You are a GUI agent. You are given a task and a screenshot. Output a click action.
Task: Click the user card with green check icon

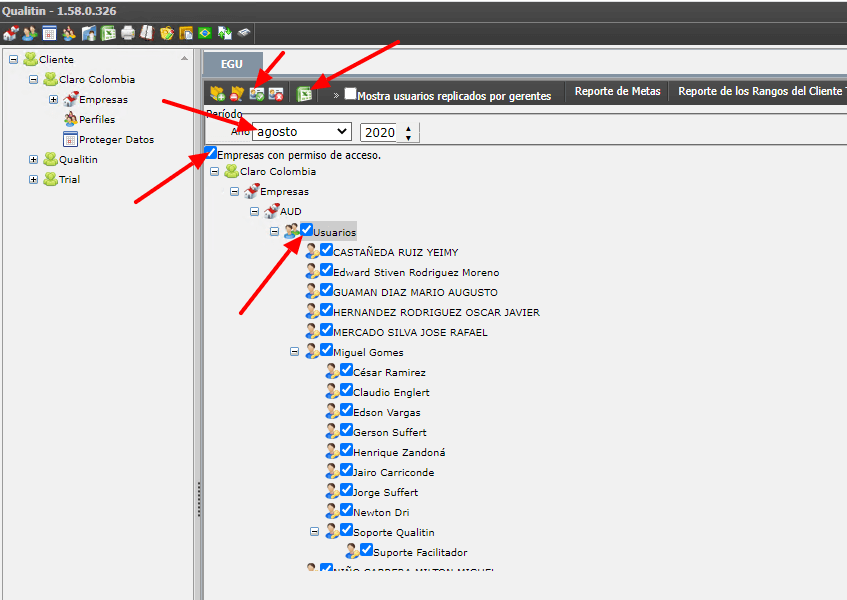(257, 94)
